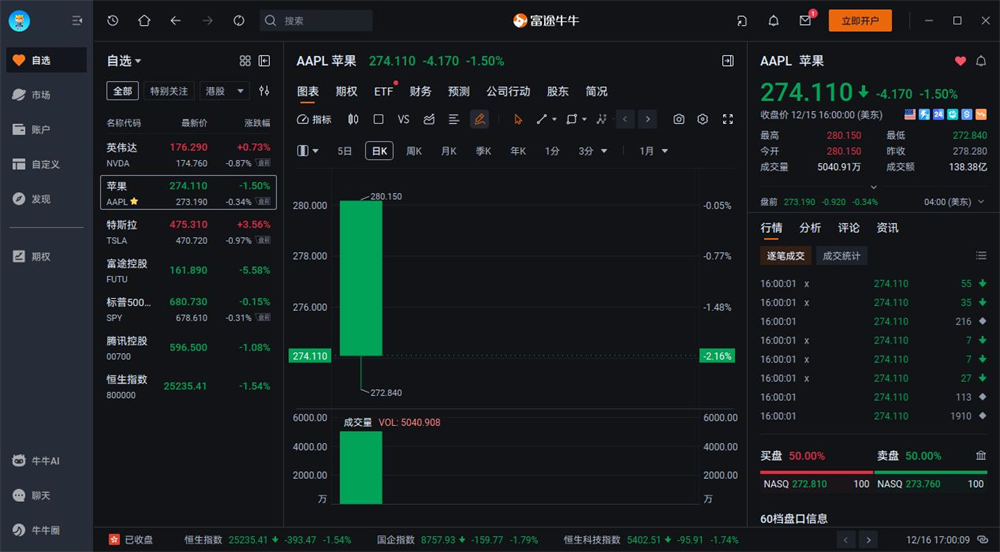Open the VS comparison tool
The image size is (1000, 552).
(x=403, y=119)
